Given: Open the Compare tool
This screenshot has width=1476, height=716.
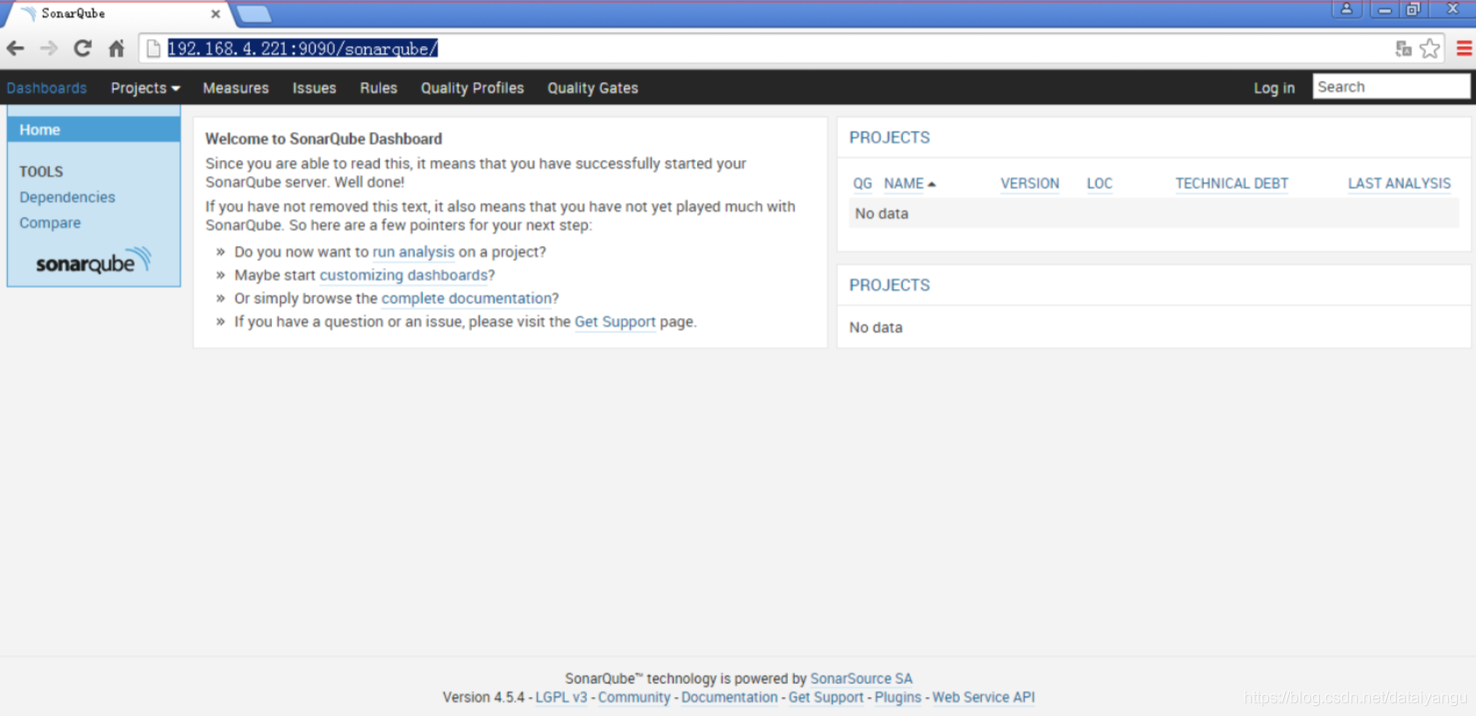Looking at the screenshot, I should pyautogui.click(x=50, y=223).
